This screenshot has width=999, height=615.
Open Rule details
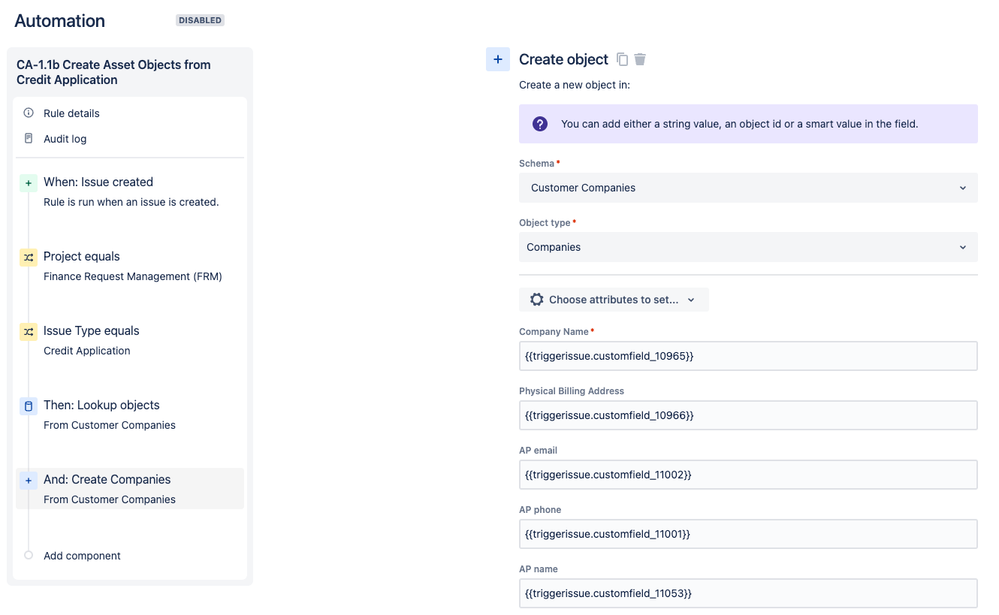(71, 113)
